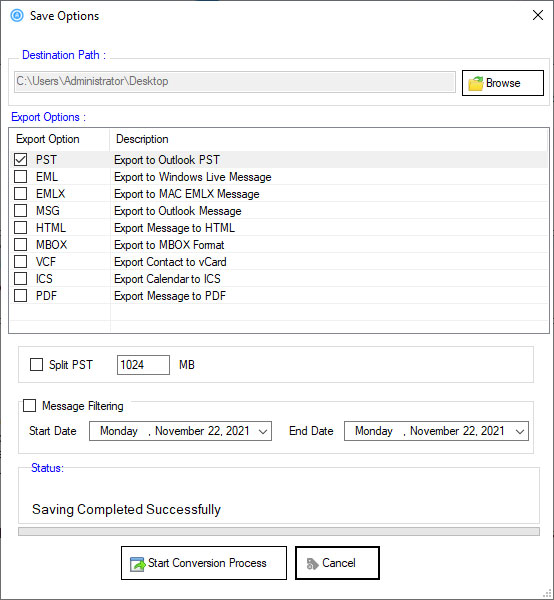Image resolution: width=554 pixels, height=600 pixels.
Task: Enable the EML export checkbox
Action: tap(20, 176)
